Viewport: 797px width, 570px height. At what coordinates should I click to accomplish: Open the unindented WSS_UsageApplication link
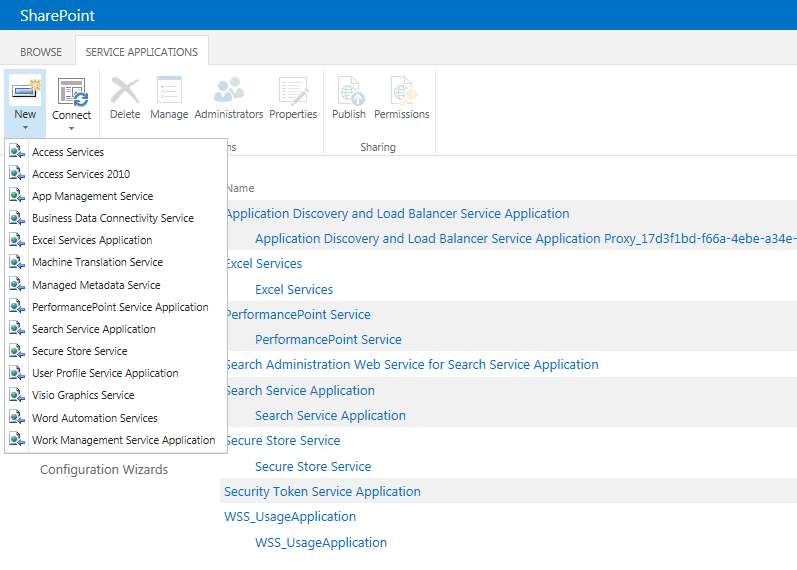coord(290,517)
